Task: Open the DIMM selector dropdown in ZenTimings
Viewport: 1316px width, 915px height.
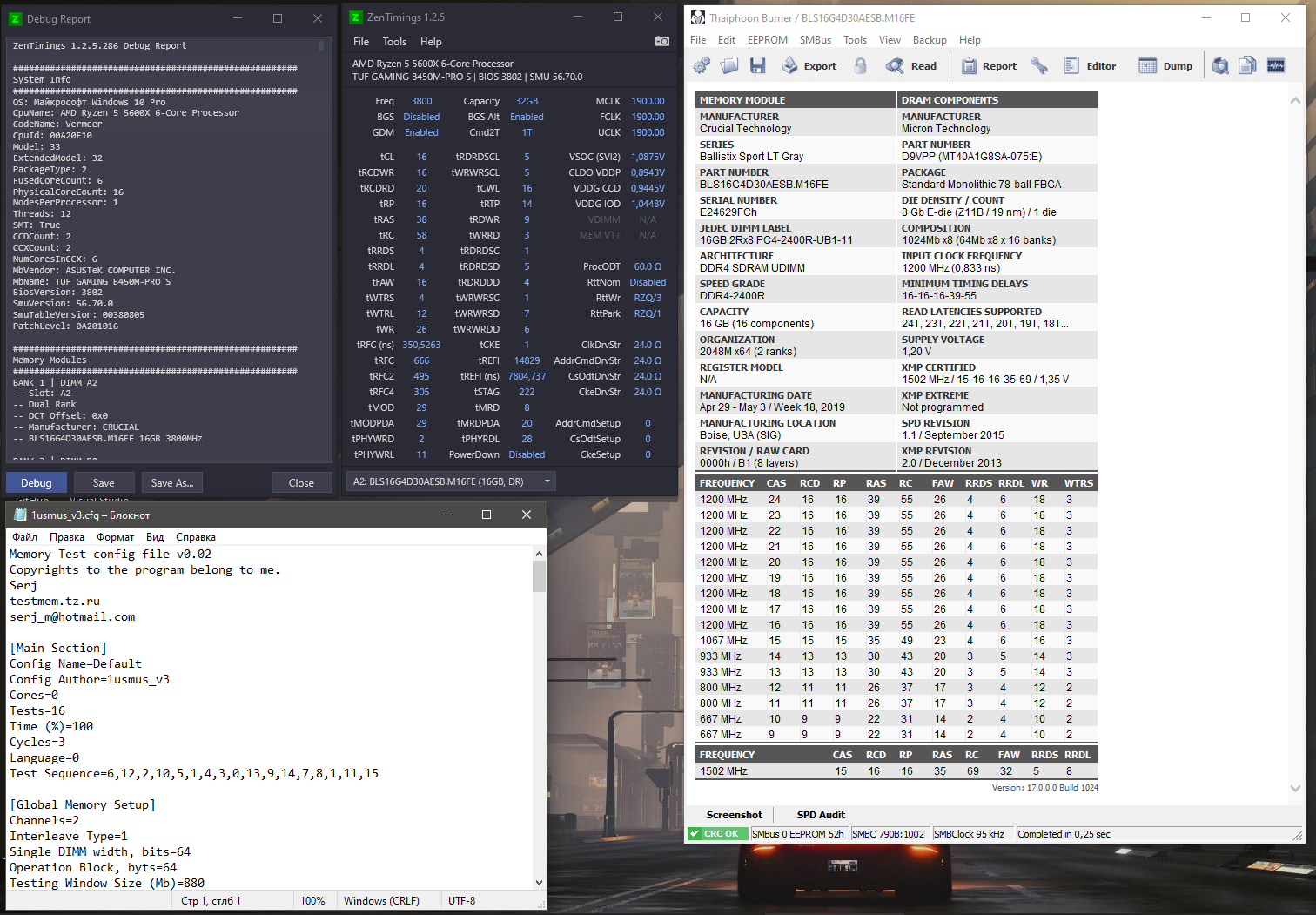Action: coord(451,481)
